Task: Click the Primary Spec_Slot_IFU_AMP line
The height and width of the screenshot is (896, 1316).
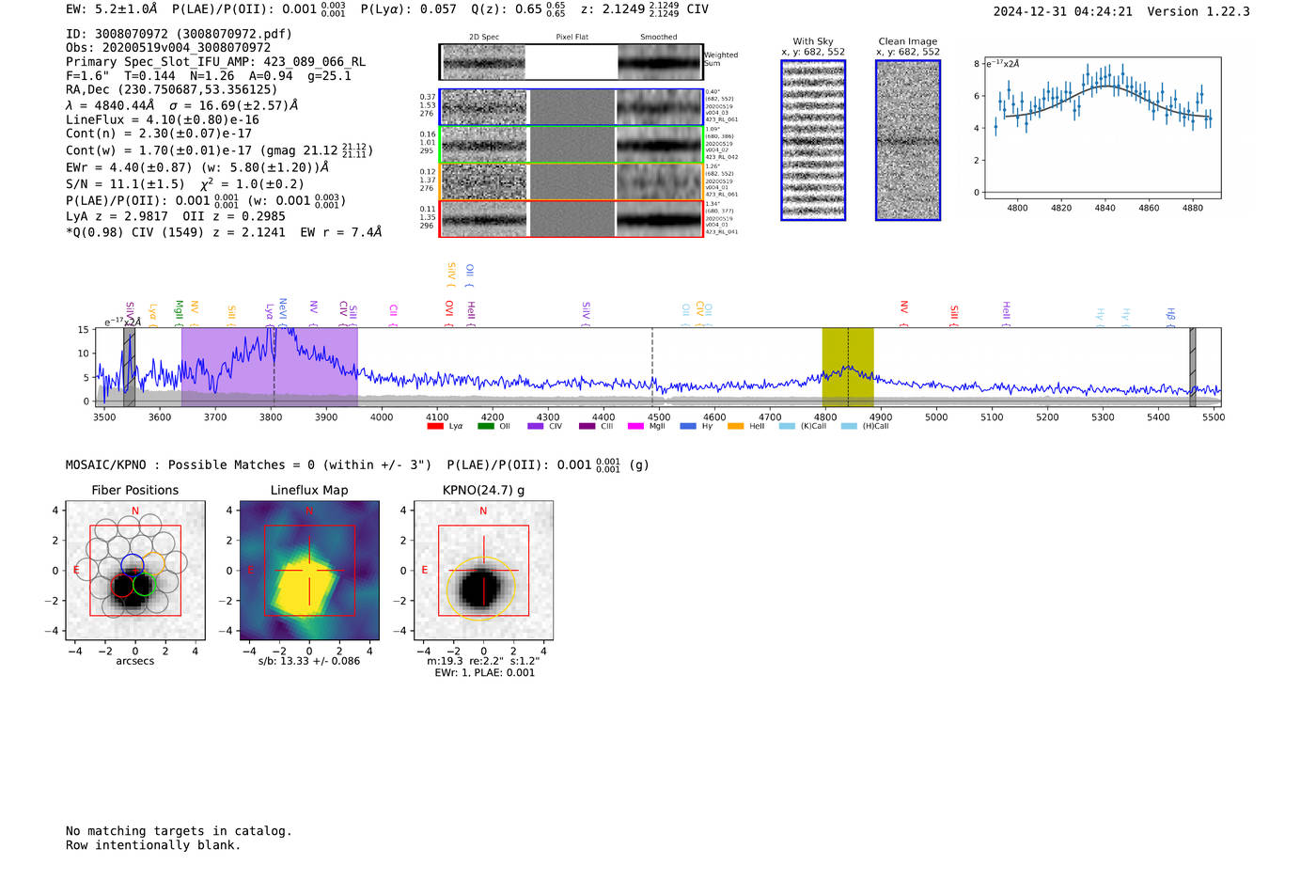Action: pyautogui.click(x=216, y=62)
